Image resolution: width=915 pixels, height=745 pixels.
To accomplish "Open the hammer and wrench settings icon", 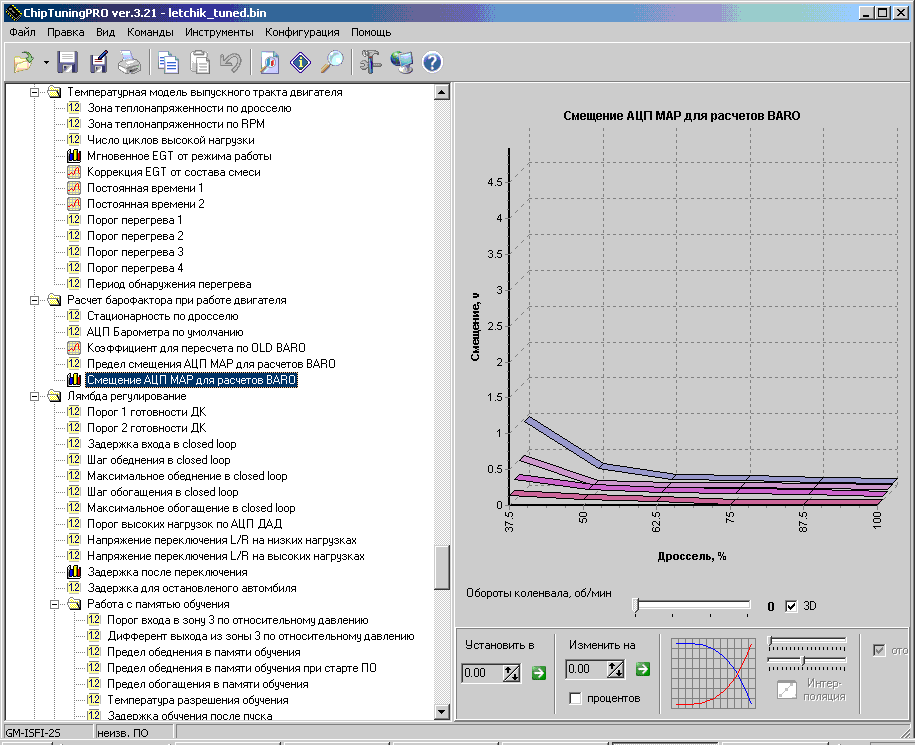I will point(371,63).
